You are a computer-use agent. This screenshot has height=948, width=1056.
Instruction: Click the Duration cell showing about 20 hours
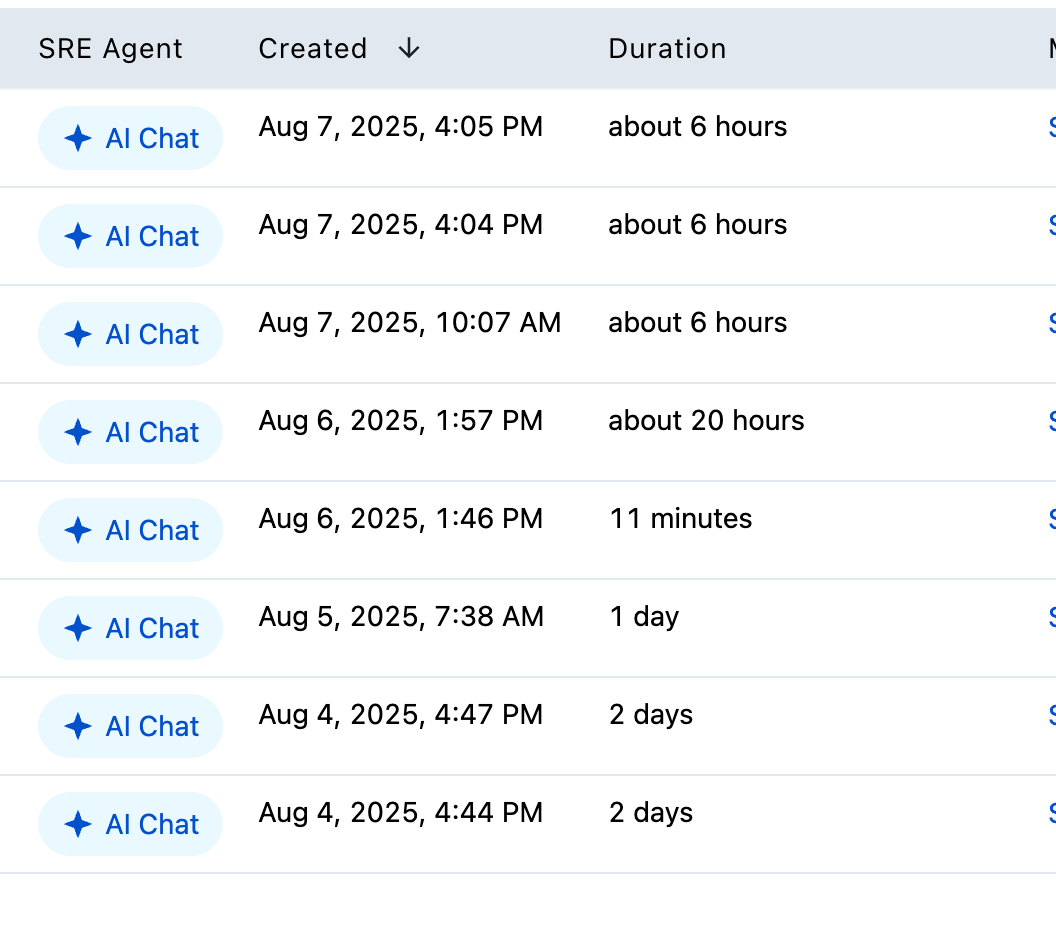point(705,420)
